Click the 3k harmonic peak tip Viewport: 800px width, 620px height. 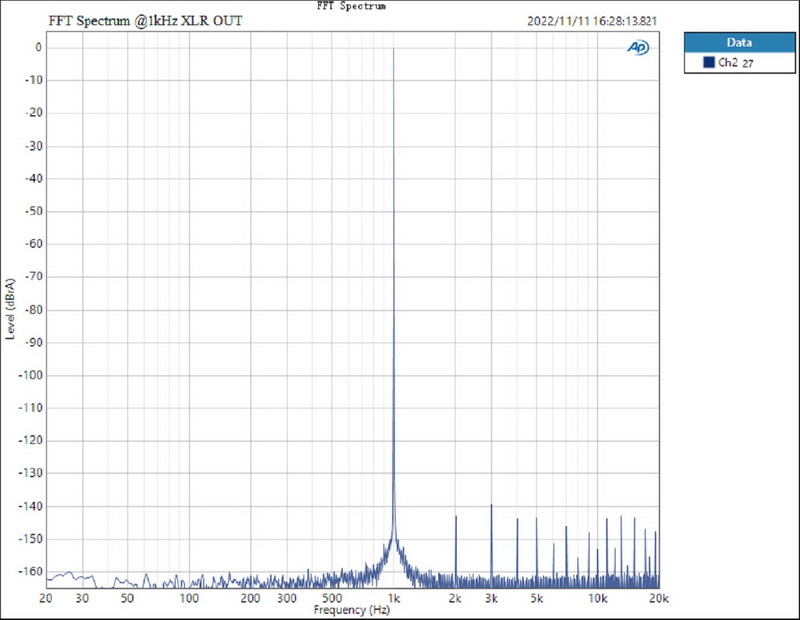coord(492,505)
